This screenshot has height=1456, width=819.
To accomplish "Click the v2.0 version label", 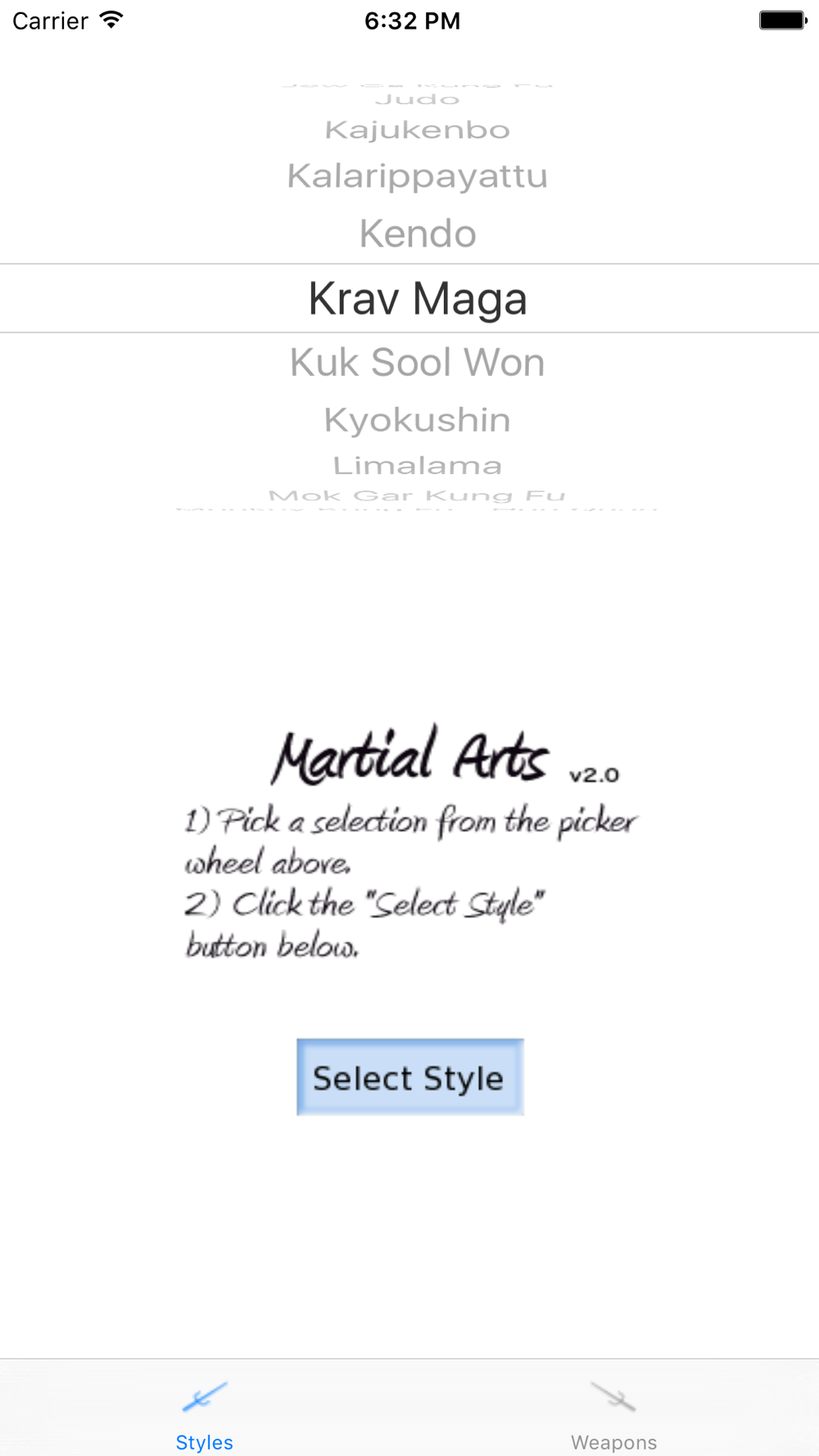I will point(595,775).
